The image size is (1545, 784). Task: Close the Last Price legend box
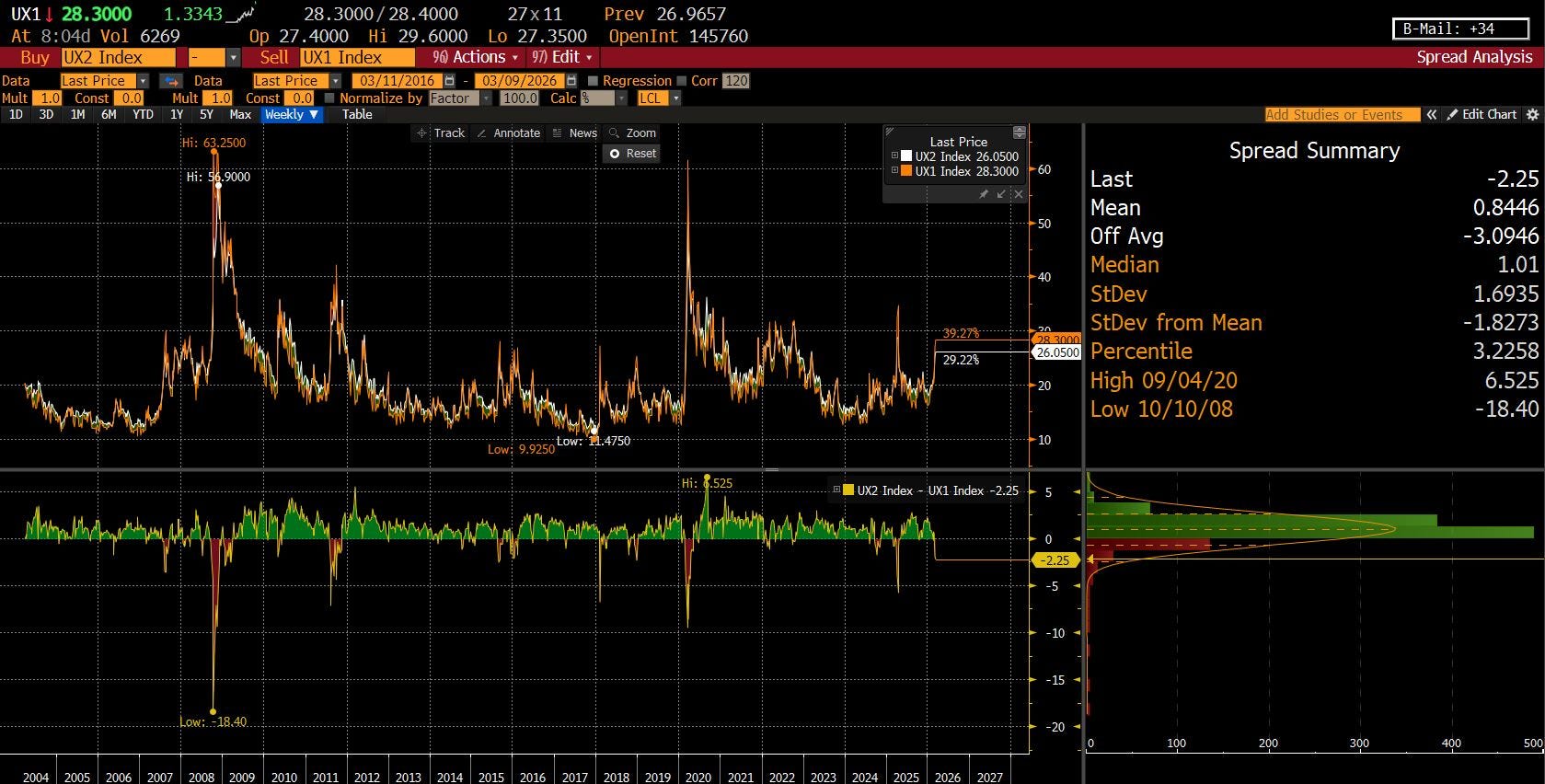point(1019,194)
